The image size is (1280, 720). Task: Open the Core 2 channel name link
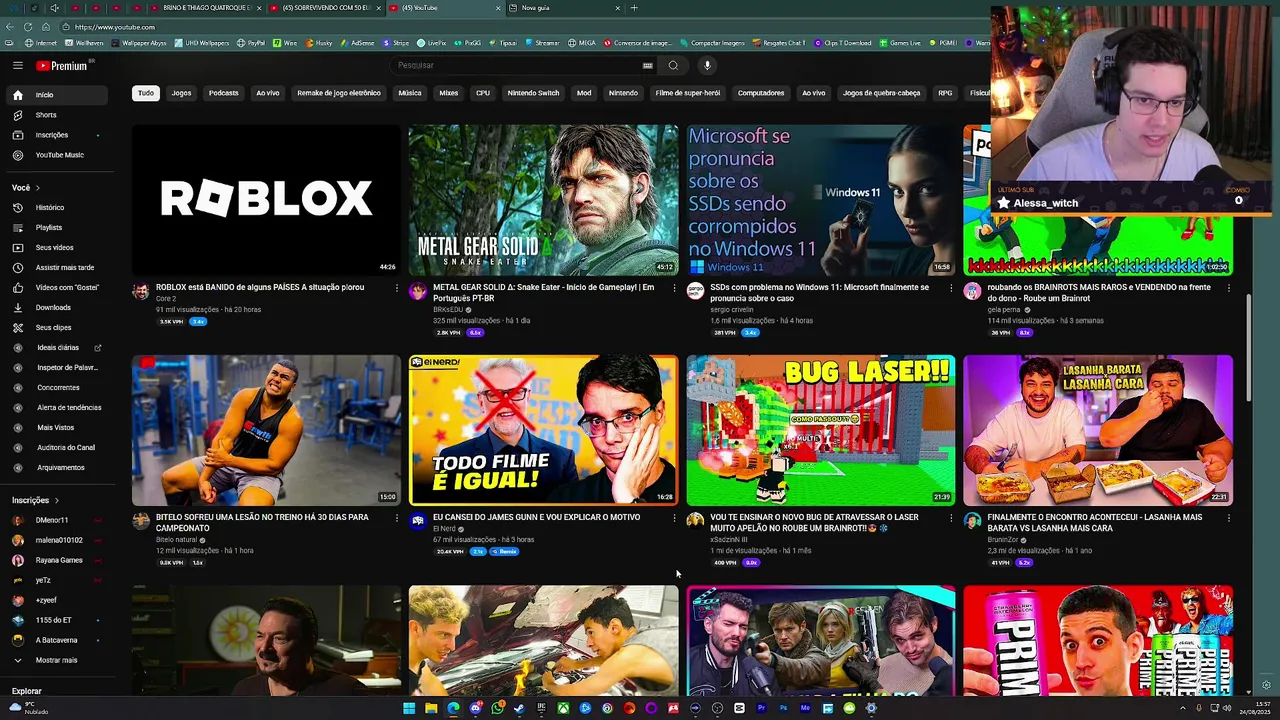pos(166,298)
